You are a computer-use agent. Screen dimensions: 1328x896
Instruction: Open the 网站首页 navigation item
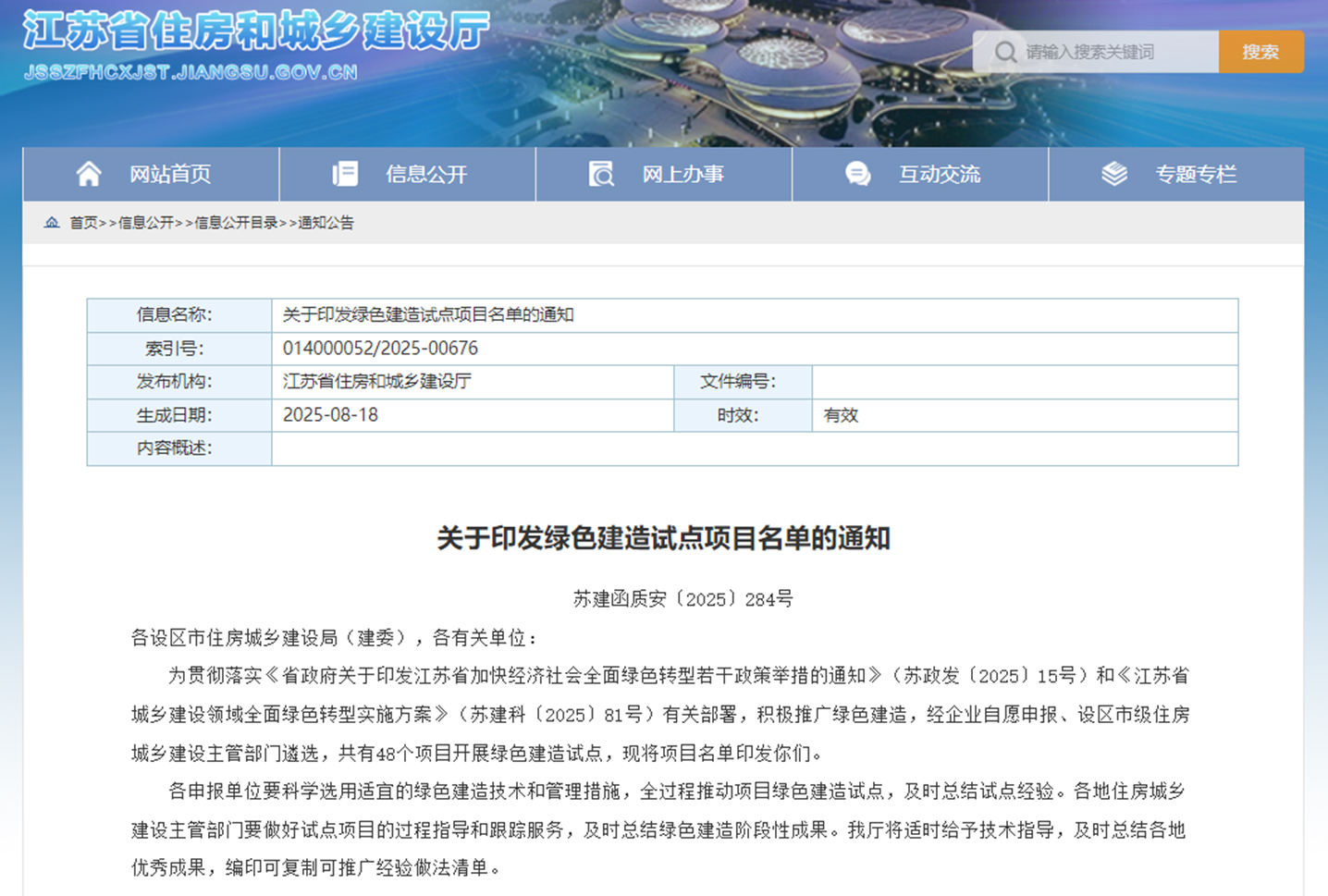tap(170, 174)
